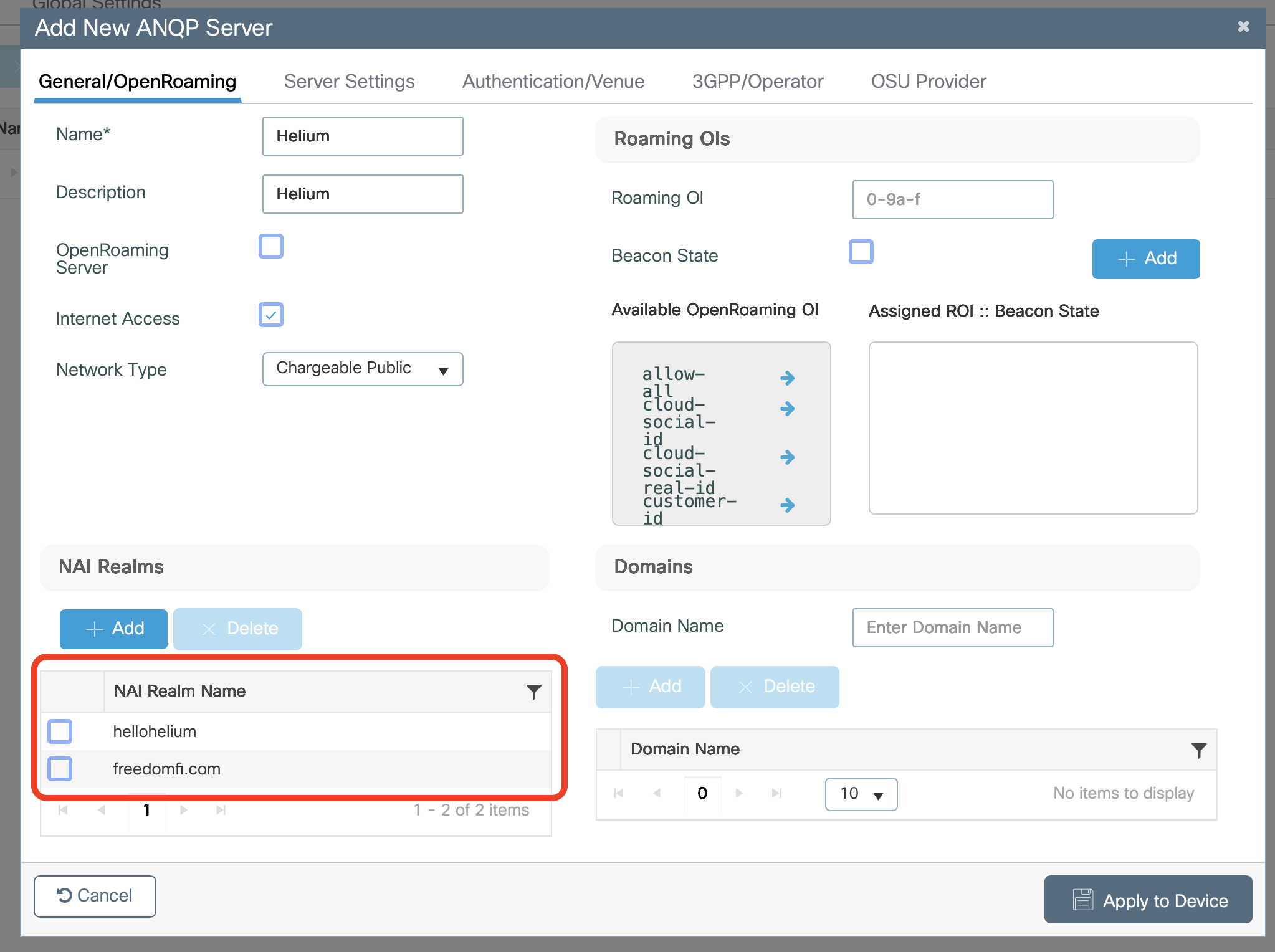Screen dimensions: 1275x952
Task: Click arrow next to cloud-social-real-id
Action: [787, 457]
